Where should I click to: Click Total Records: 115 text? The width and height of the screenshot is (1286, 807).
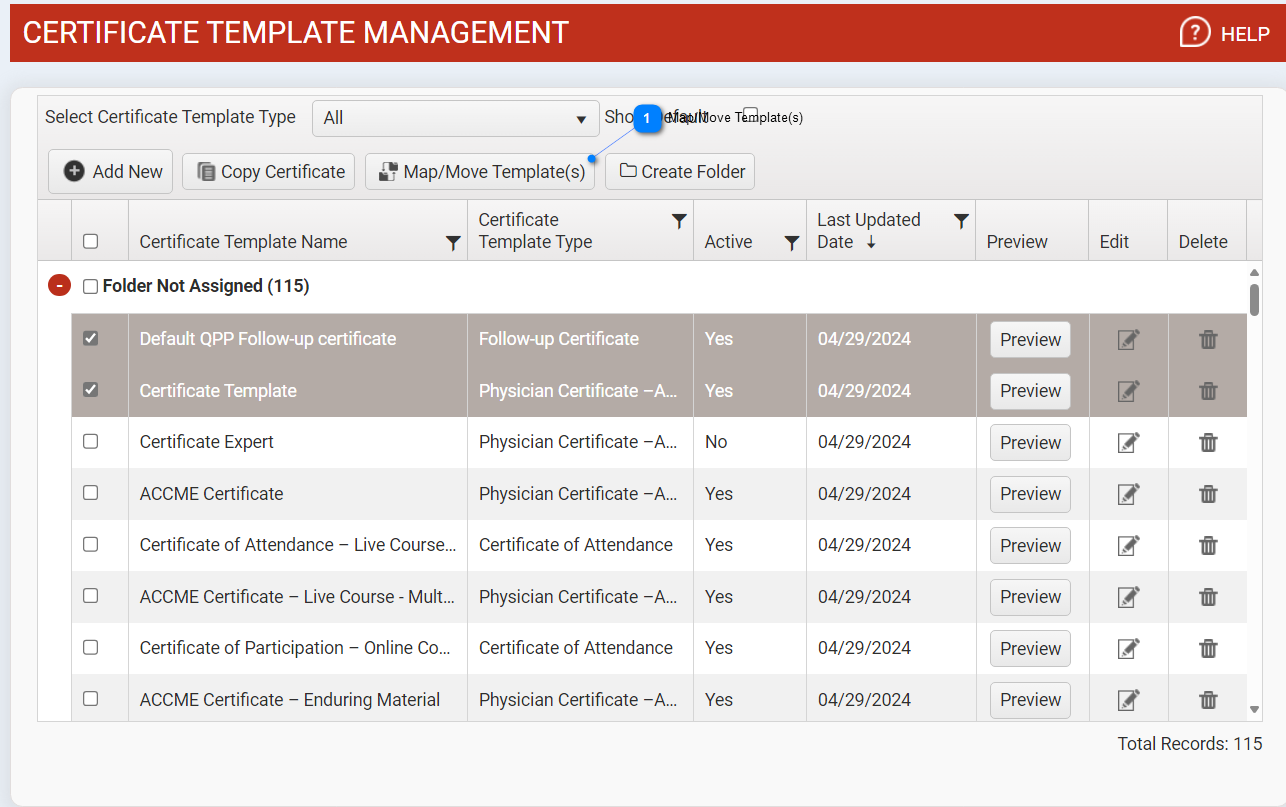1190,744
